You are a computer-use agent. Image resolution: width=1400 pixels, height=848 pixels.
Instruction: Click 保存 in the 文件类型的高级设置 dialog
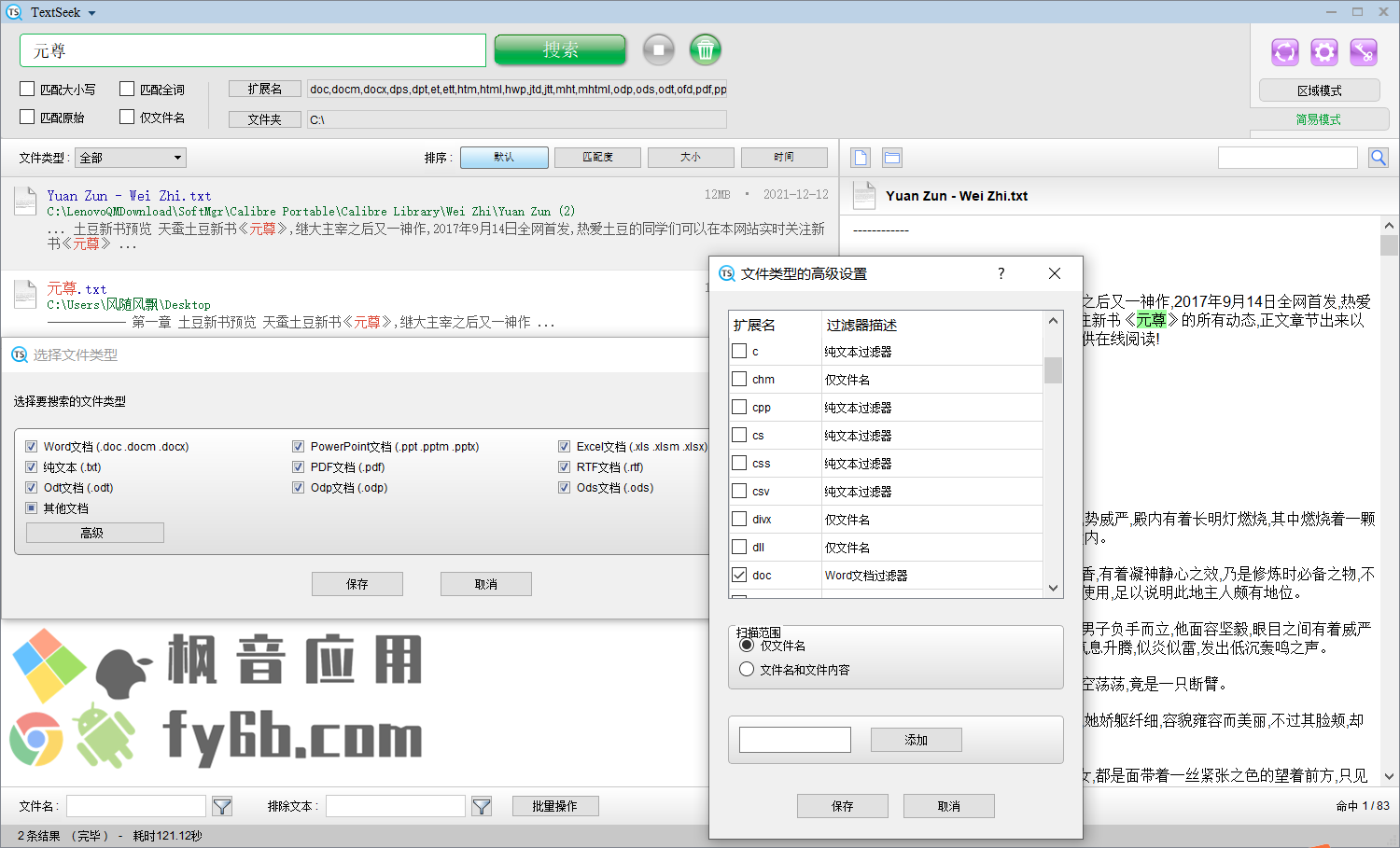point(843,806)
